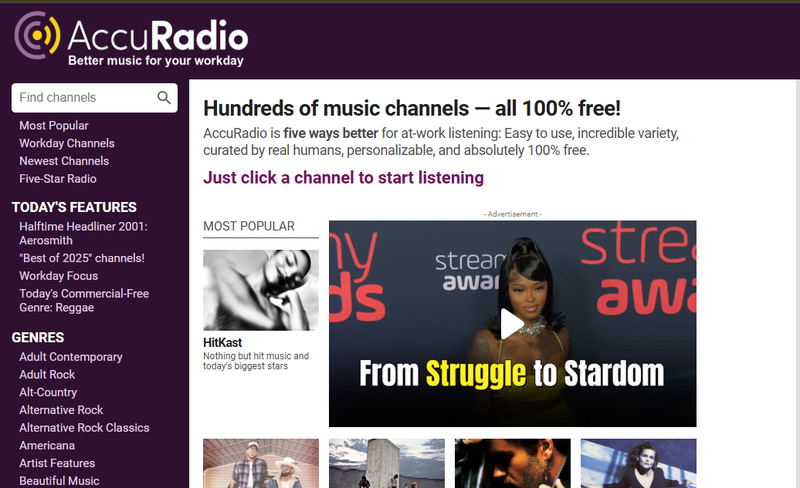Open "Best of 2025" channels feature
Screen dimensions: 800x488
[x=82, y=258]
